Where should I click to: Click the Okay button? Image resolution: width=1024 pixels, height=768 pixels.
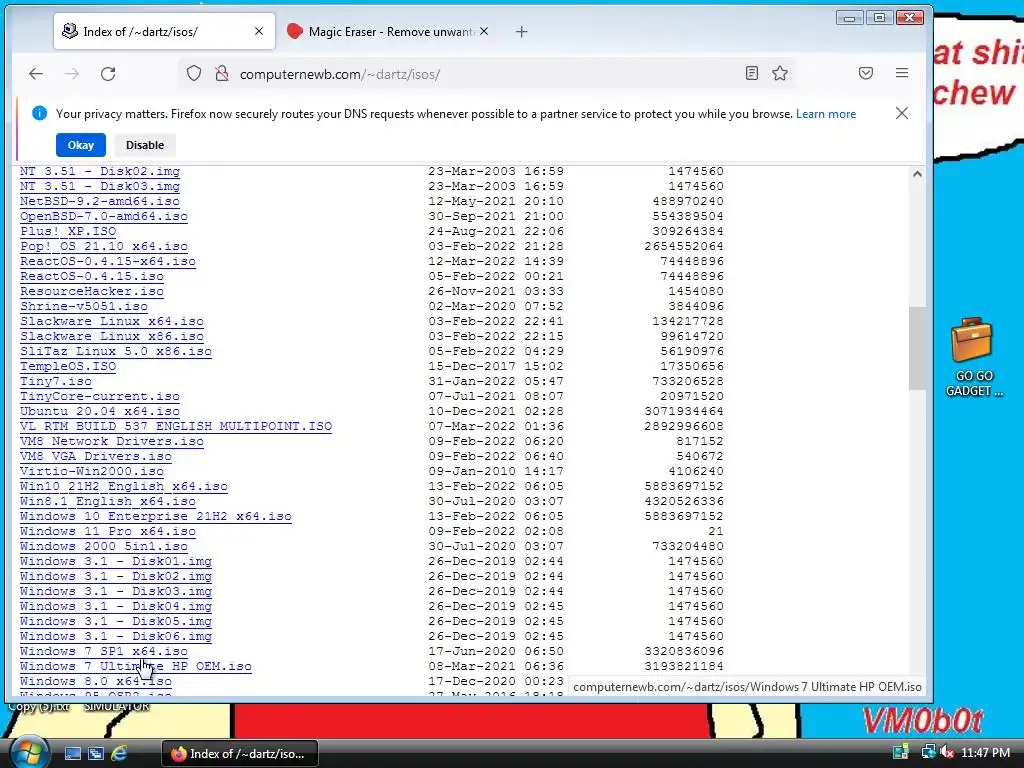(81, 145)
